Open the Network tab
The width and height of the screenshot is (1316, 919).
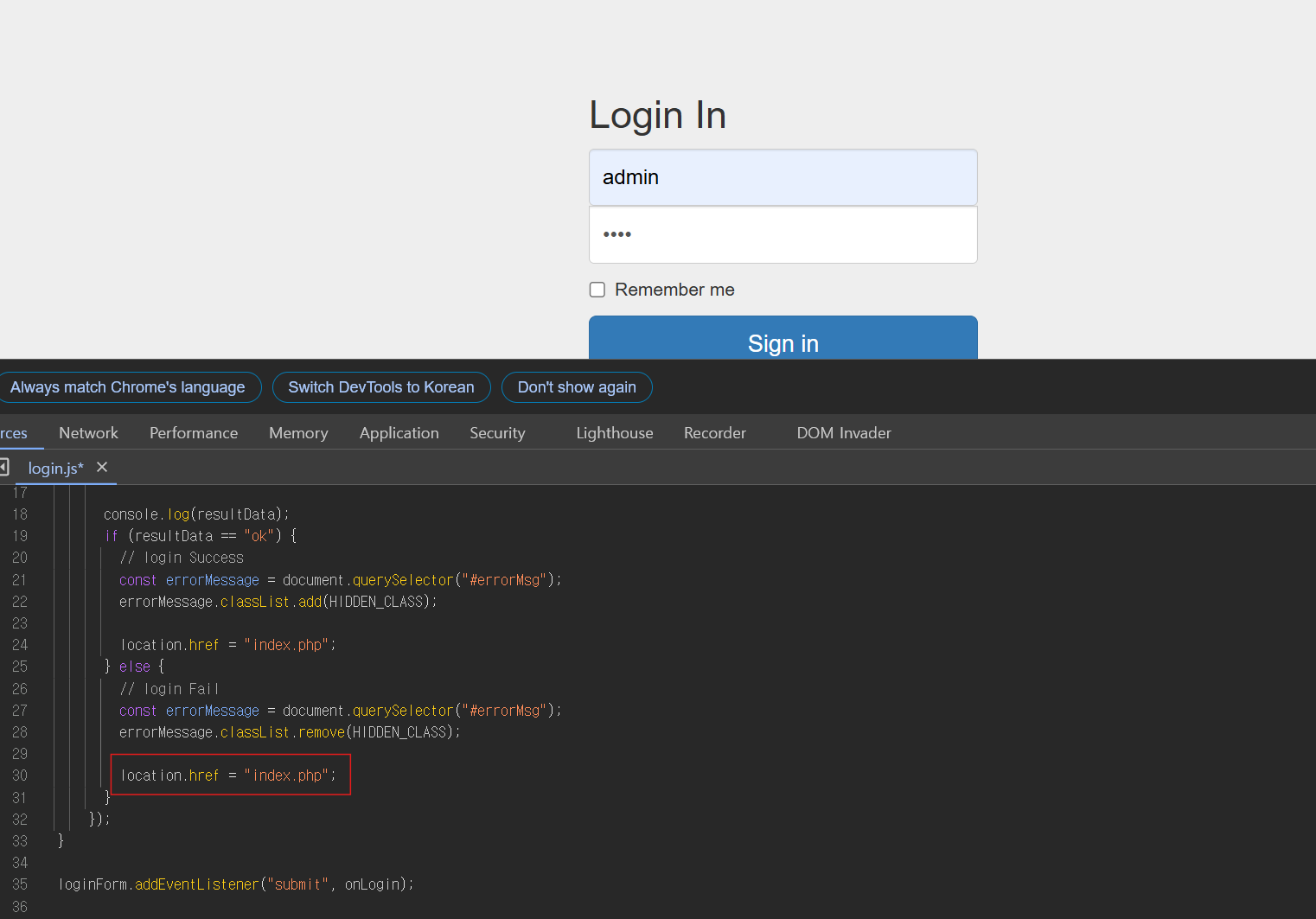coord(88,433)
